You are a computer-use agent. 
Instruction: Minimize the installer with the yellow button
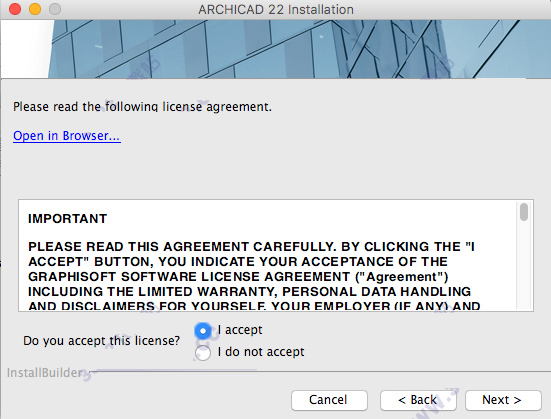(x=35, y=9)
